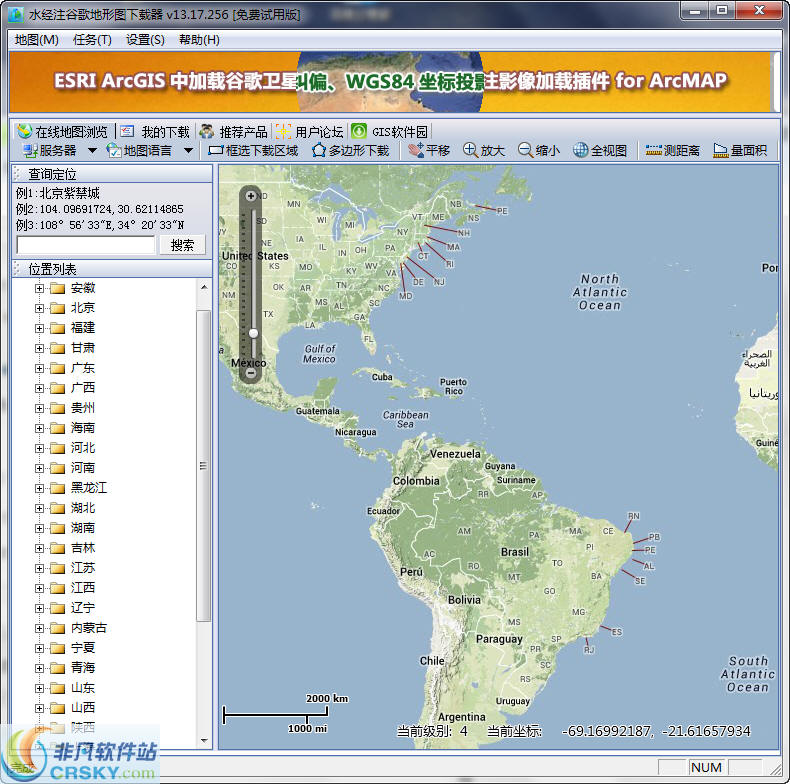This screenshot has height=784, width=790.
Task: Click the 例1:北京紫禁城 example text
Action: click(58, 193)
